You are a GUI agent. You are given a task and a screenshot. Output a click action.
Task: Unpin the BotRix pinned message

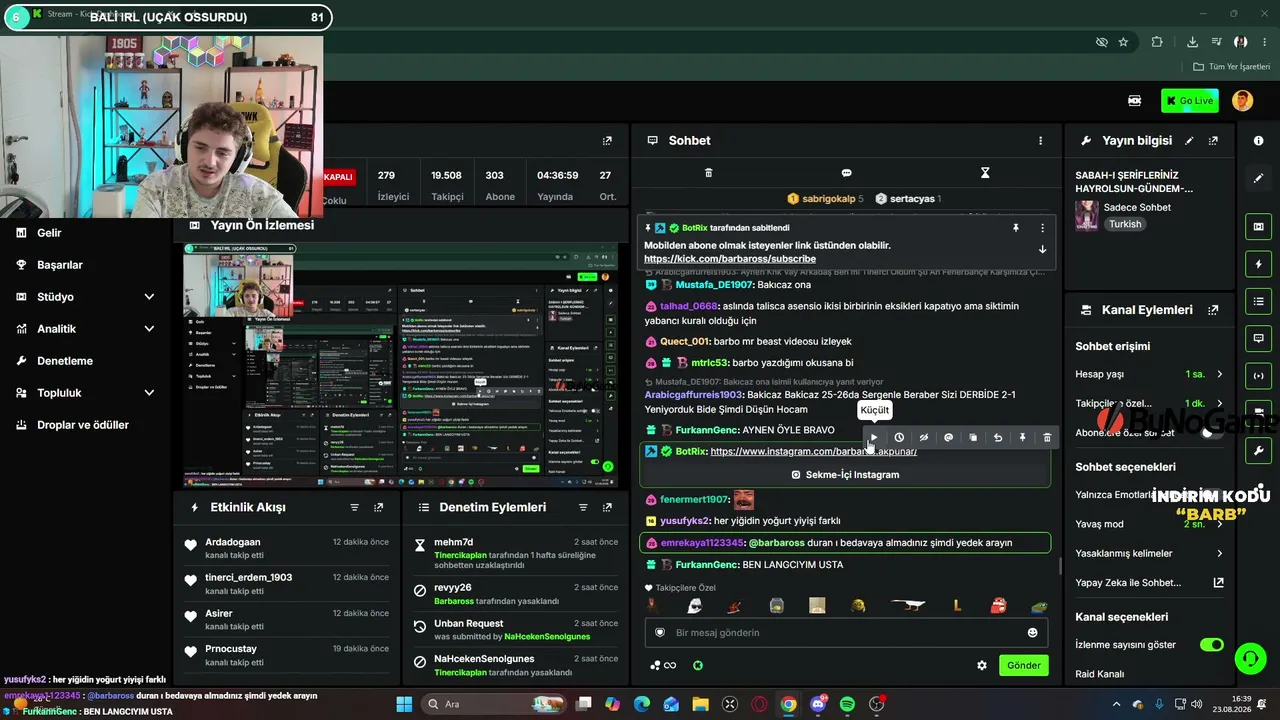[x=1016, y=228]
